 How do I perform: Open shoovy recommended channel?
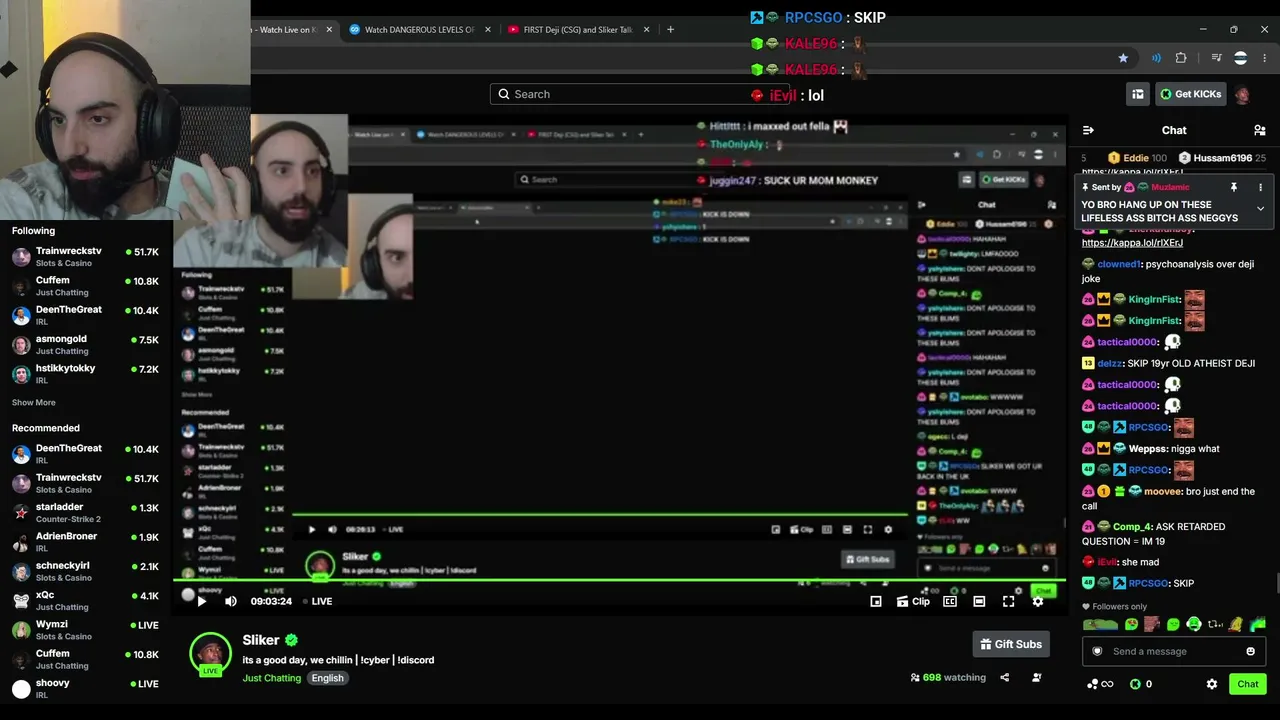[x=85, y=688]
